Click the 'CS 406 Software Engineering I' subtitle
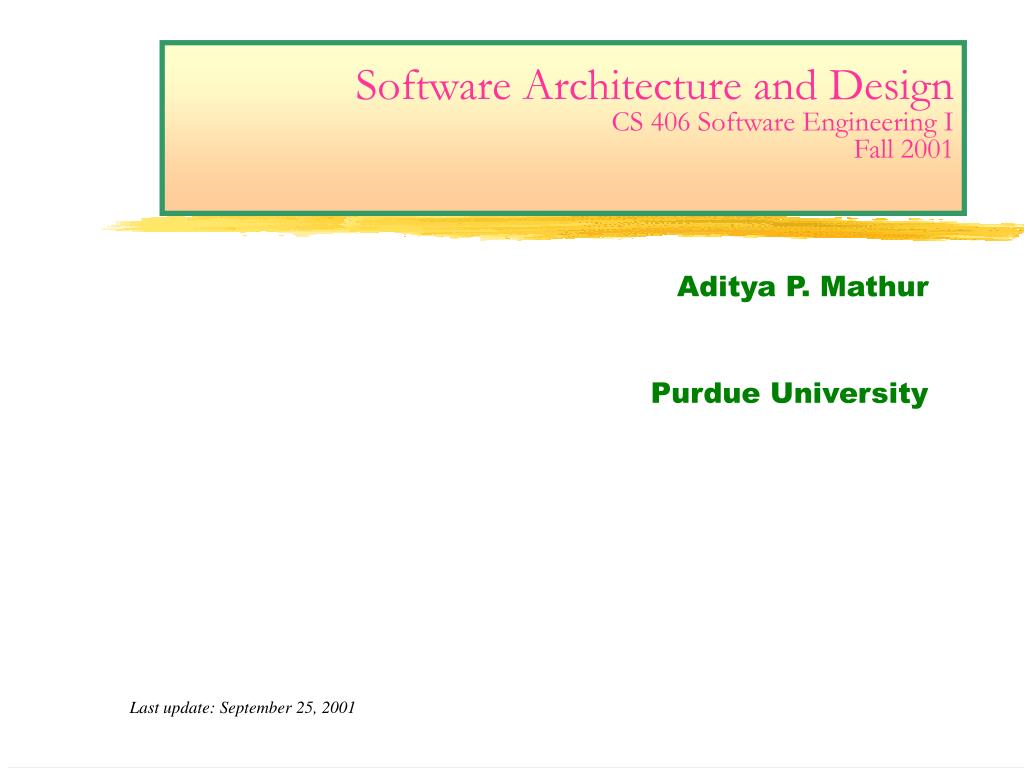The width and height of the screenshot is (1024, 768). coord(782,123)
